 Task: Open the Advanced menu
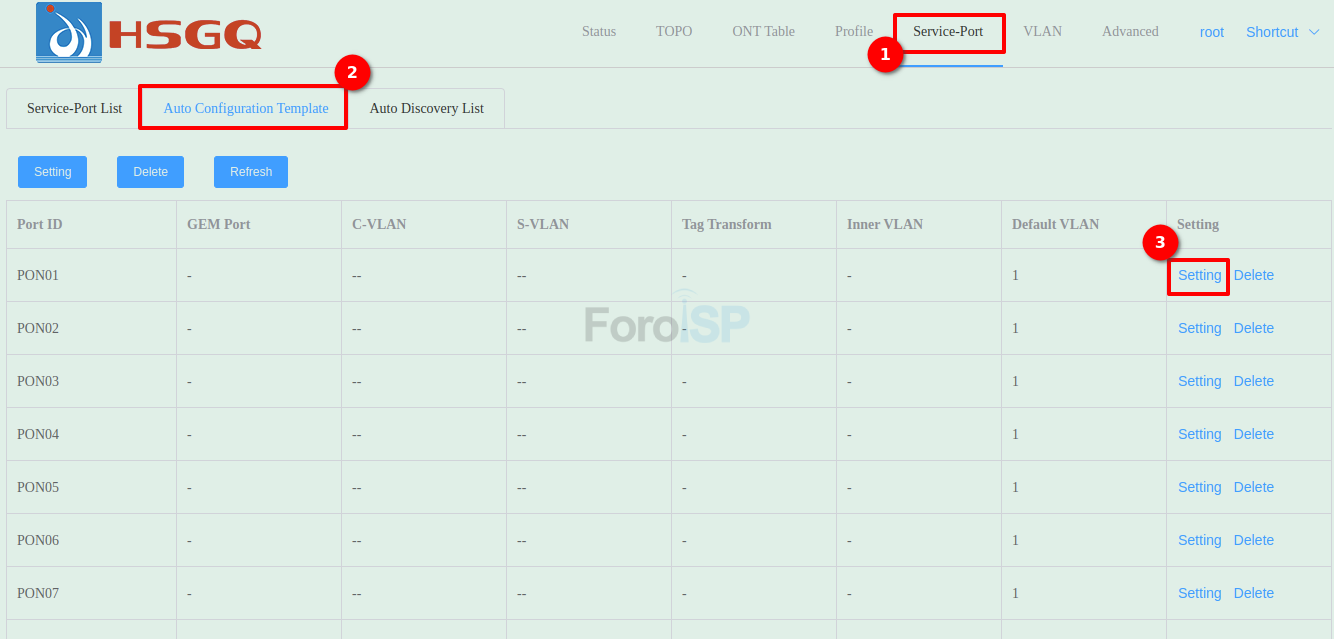pos(1130,32)
